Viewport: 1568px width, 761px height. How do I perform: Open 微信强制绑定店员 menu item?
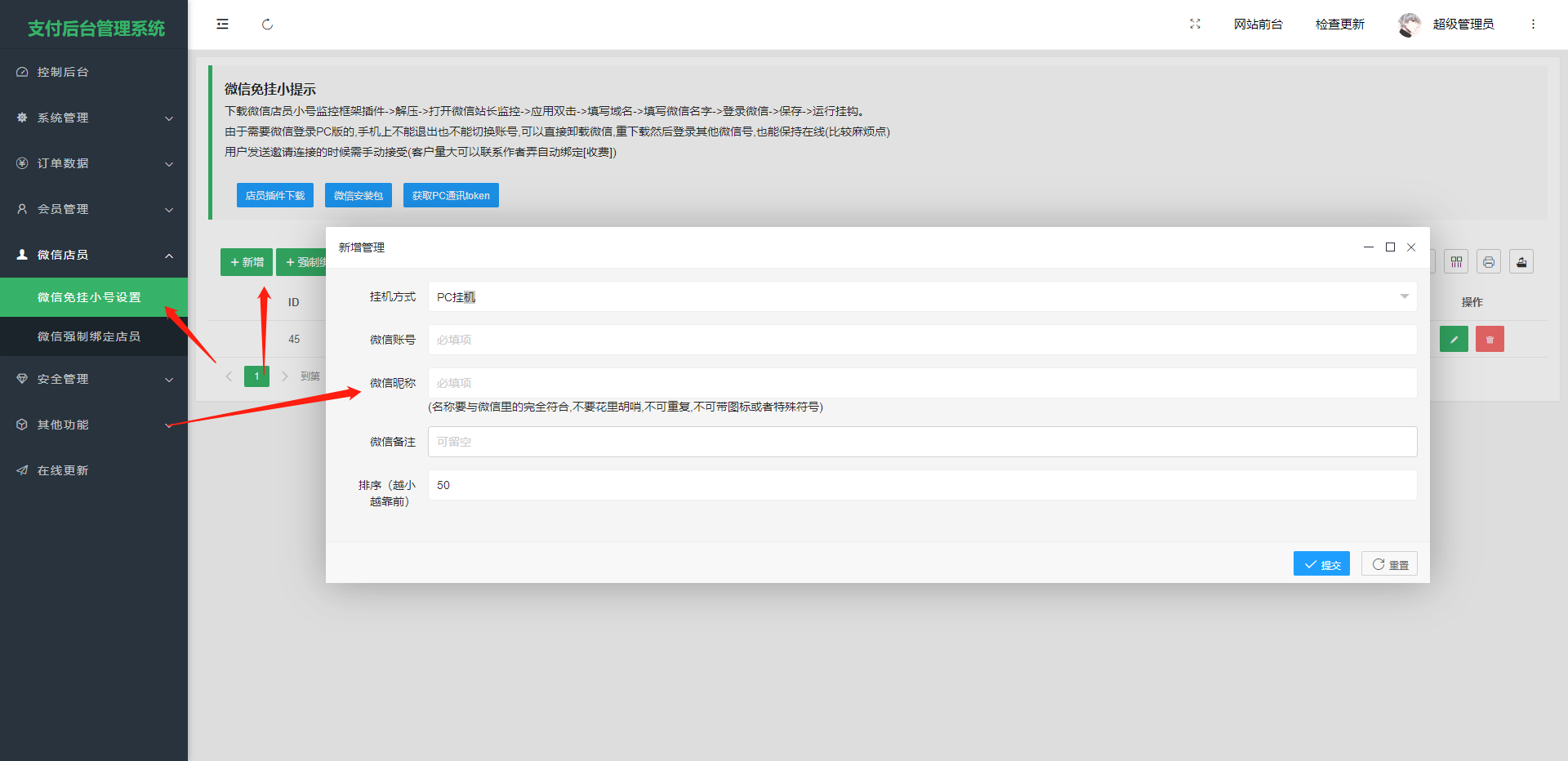(x=89, y=336)
